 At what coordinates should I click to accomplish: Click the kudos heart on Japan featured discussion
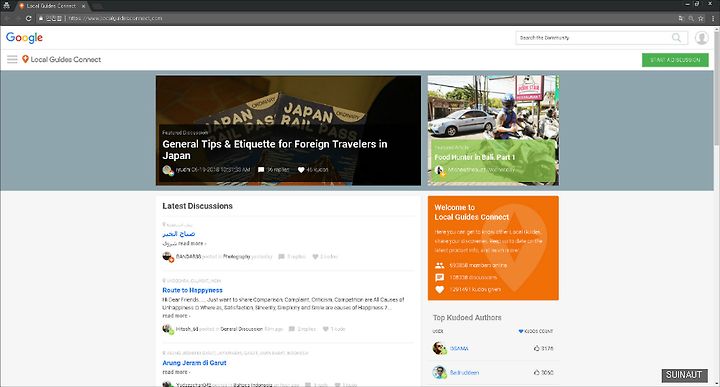(x=301, y=169)
